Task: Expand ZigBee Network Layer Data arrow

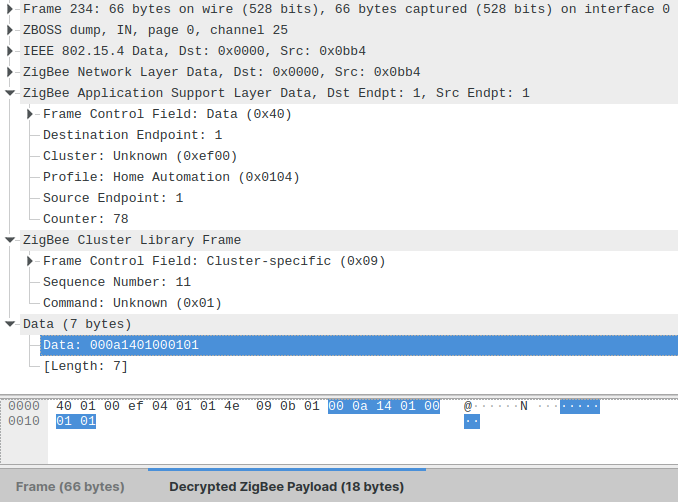Action: (10, 72)
